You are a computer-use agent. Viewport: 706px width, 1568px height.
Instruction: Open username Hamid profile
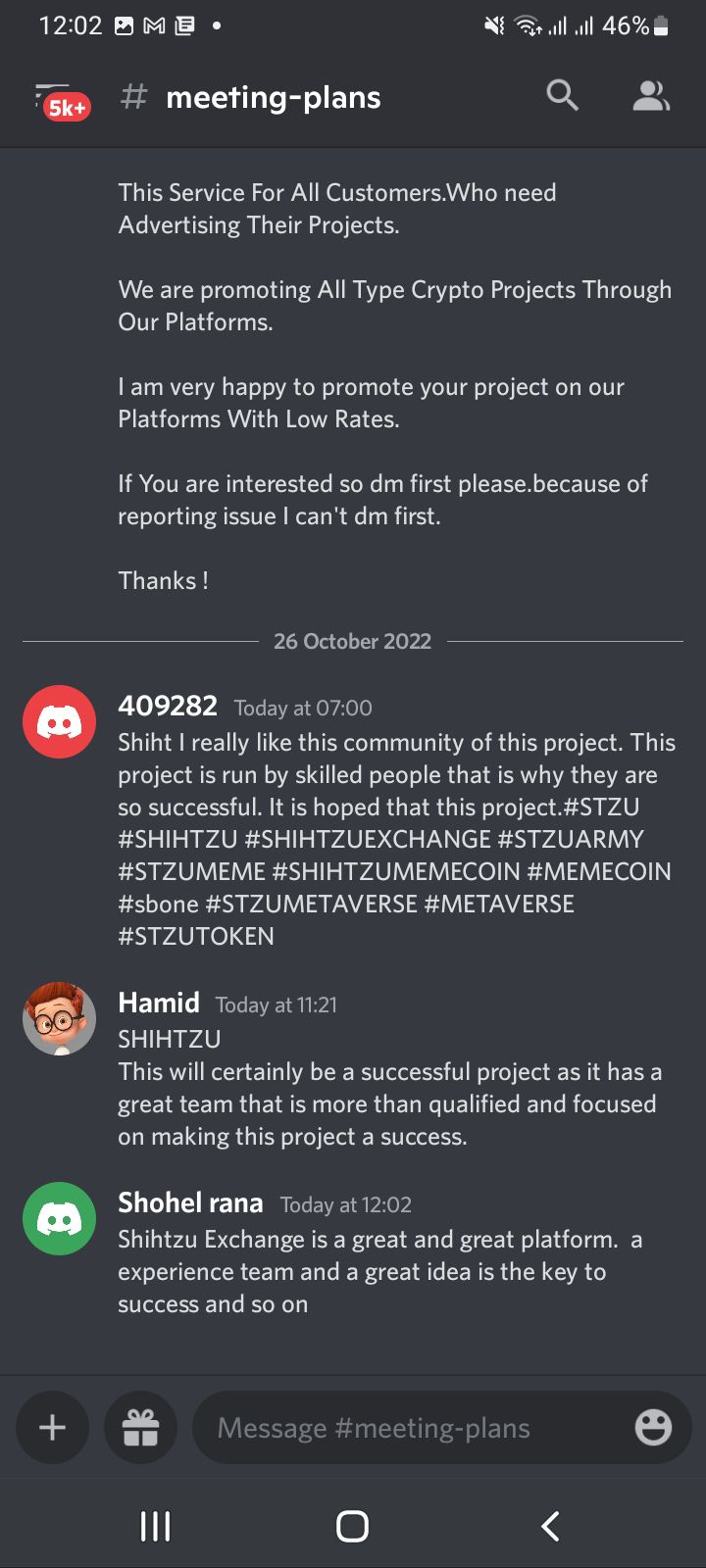(159, 1003)
